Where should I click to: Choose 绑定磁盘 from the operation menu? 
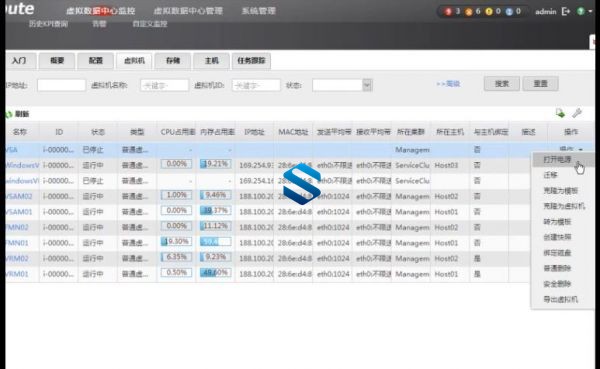point(557,253)
